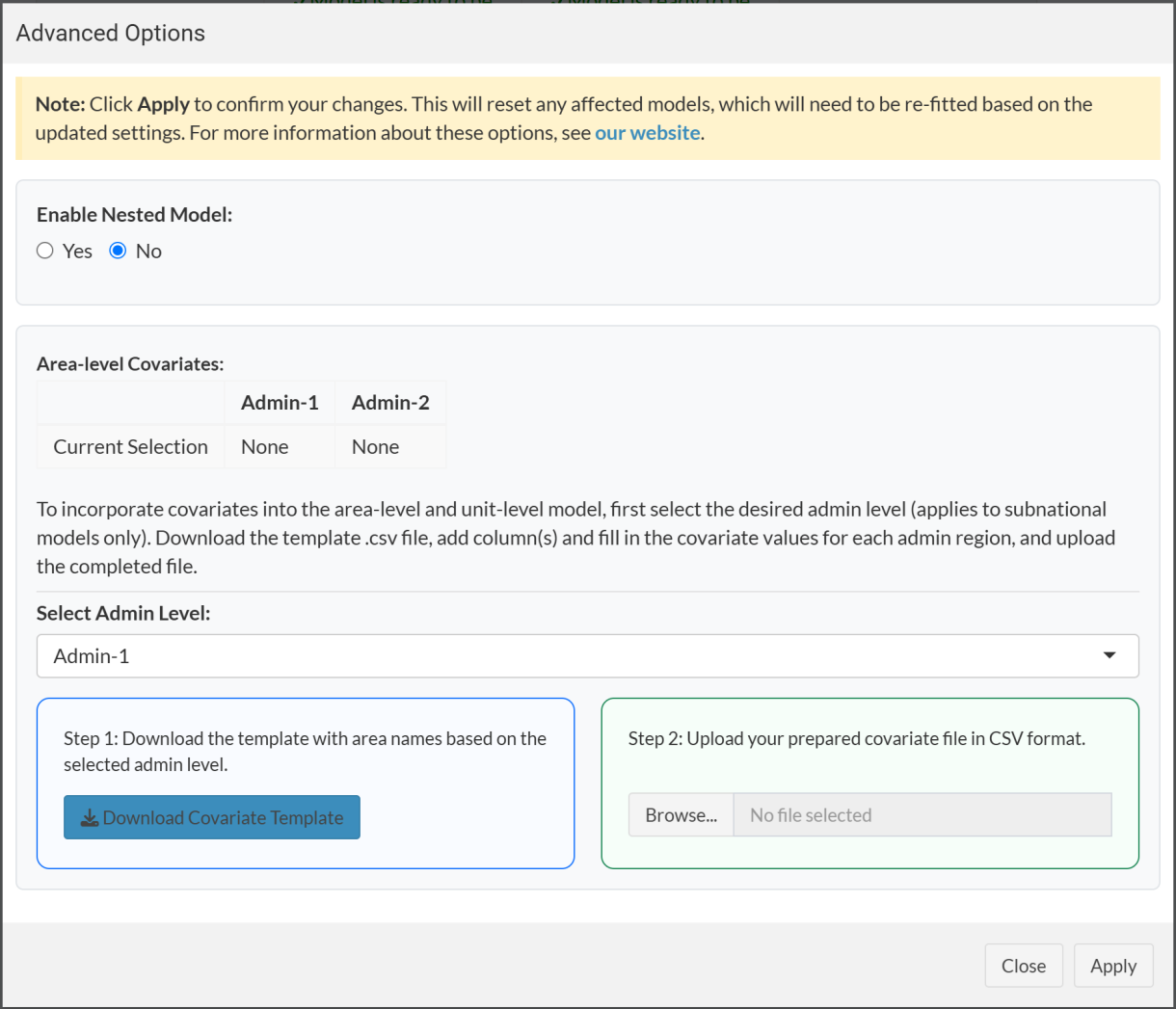Viewport: 1176px width, 1009px height.
Task: Select the Current Selection row label
Action: click(130, 447)
